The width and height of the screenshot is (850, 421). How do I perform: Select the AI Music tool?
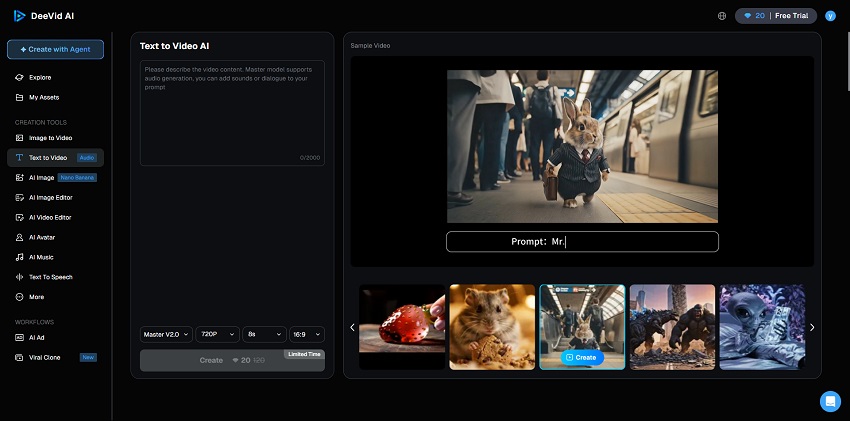click(x=55, y=257)
